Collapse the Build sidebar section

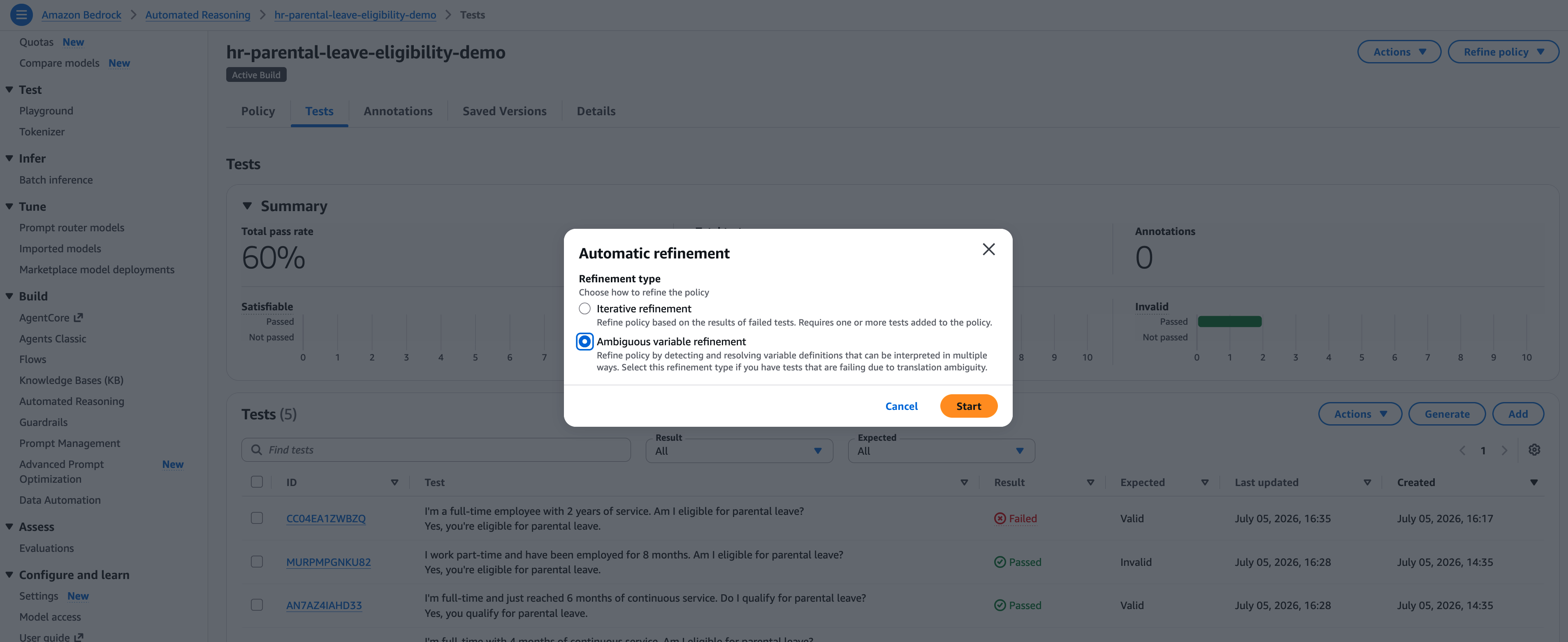click(9, 296)
